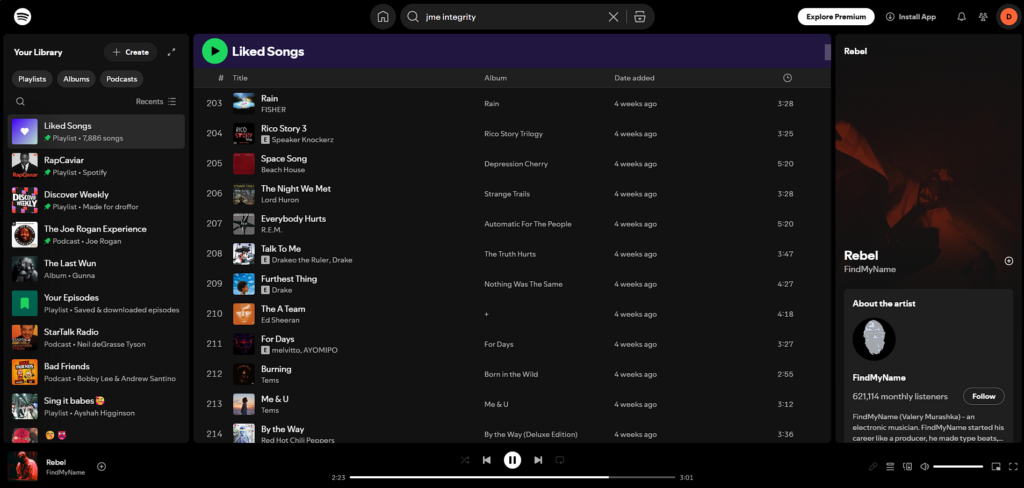Filter library by Podcasts
Screen dimensions: 1024x488
tap(121, 79)
